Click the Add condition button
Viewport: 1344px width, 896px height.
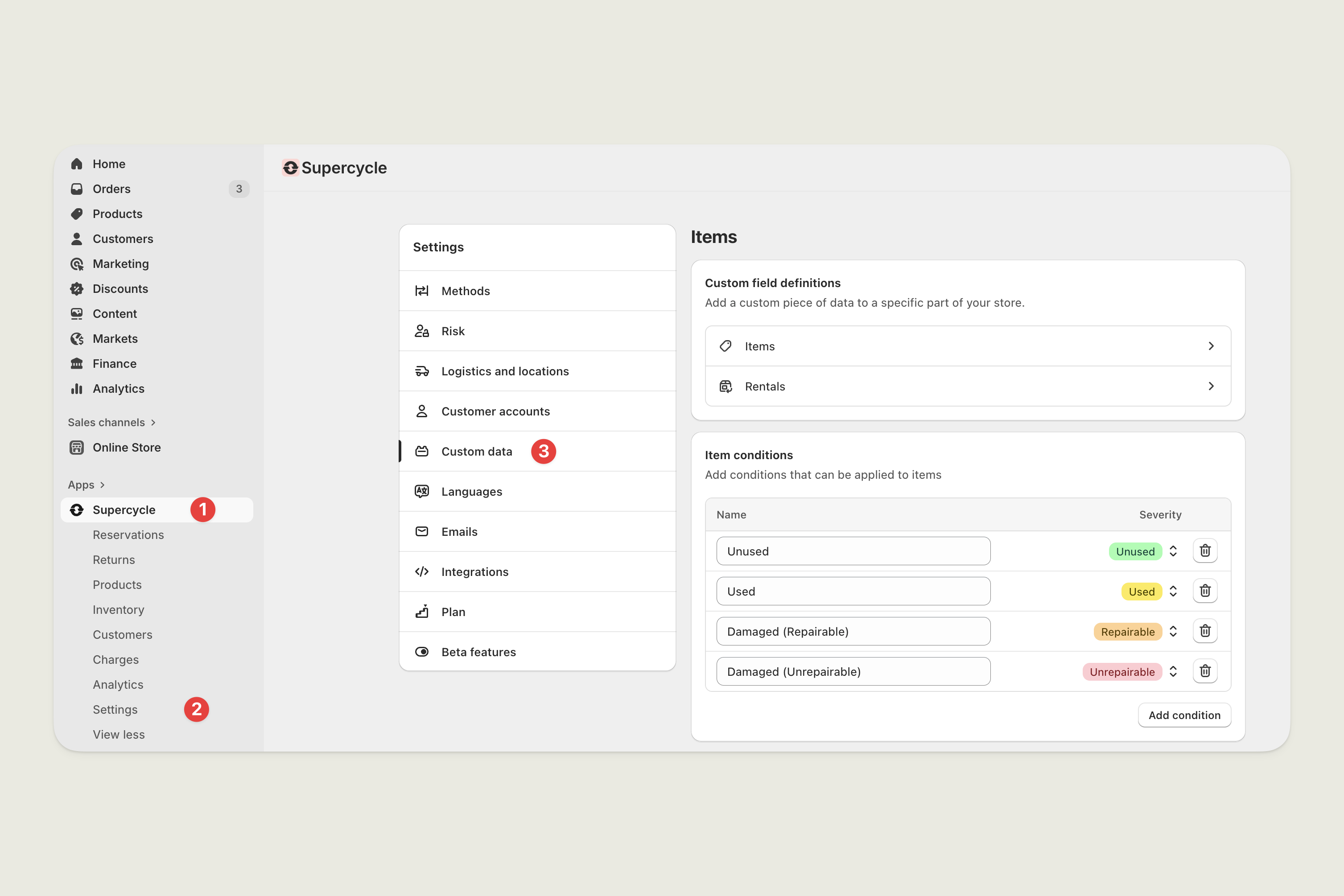(x=1184, y=715)
